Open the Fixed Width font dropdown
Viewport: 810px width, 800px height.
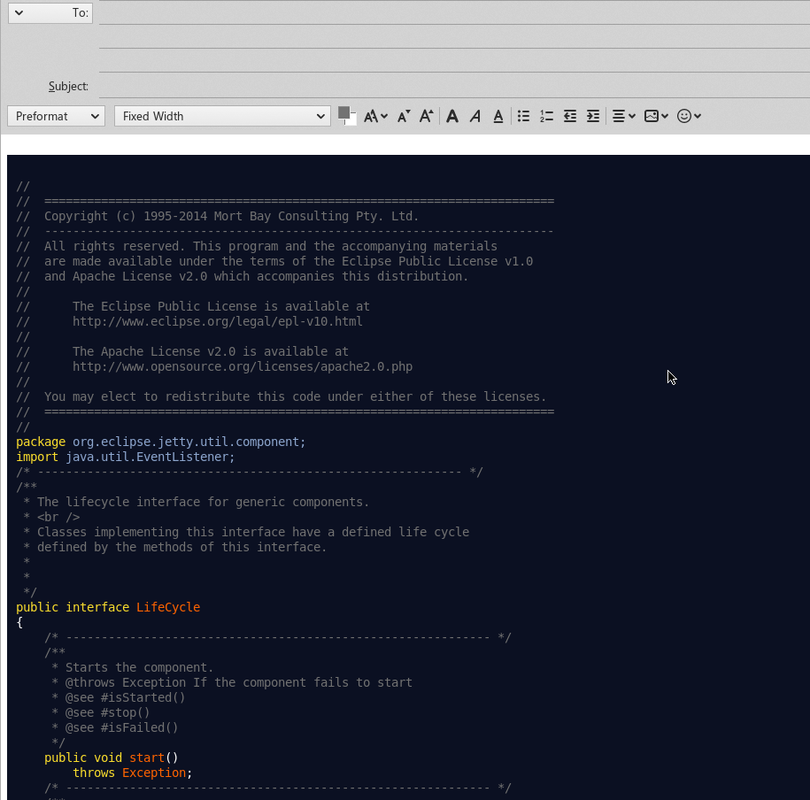point(222,116)
